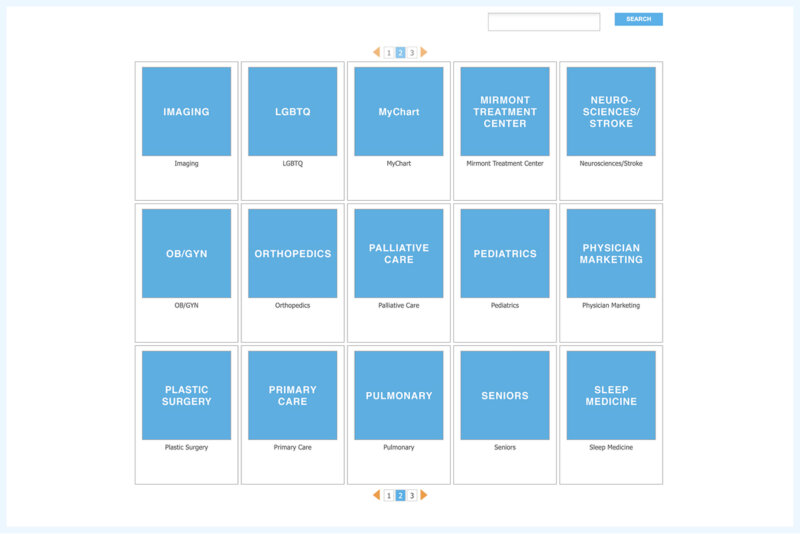Viewport: 800px width, 534px height.
Task: Open the ORTHOPEDICS category tile
Action: tap(292, 253)
